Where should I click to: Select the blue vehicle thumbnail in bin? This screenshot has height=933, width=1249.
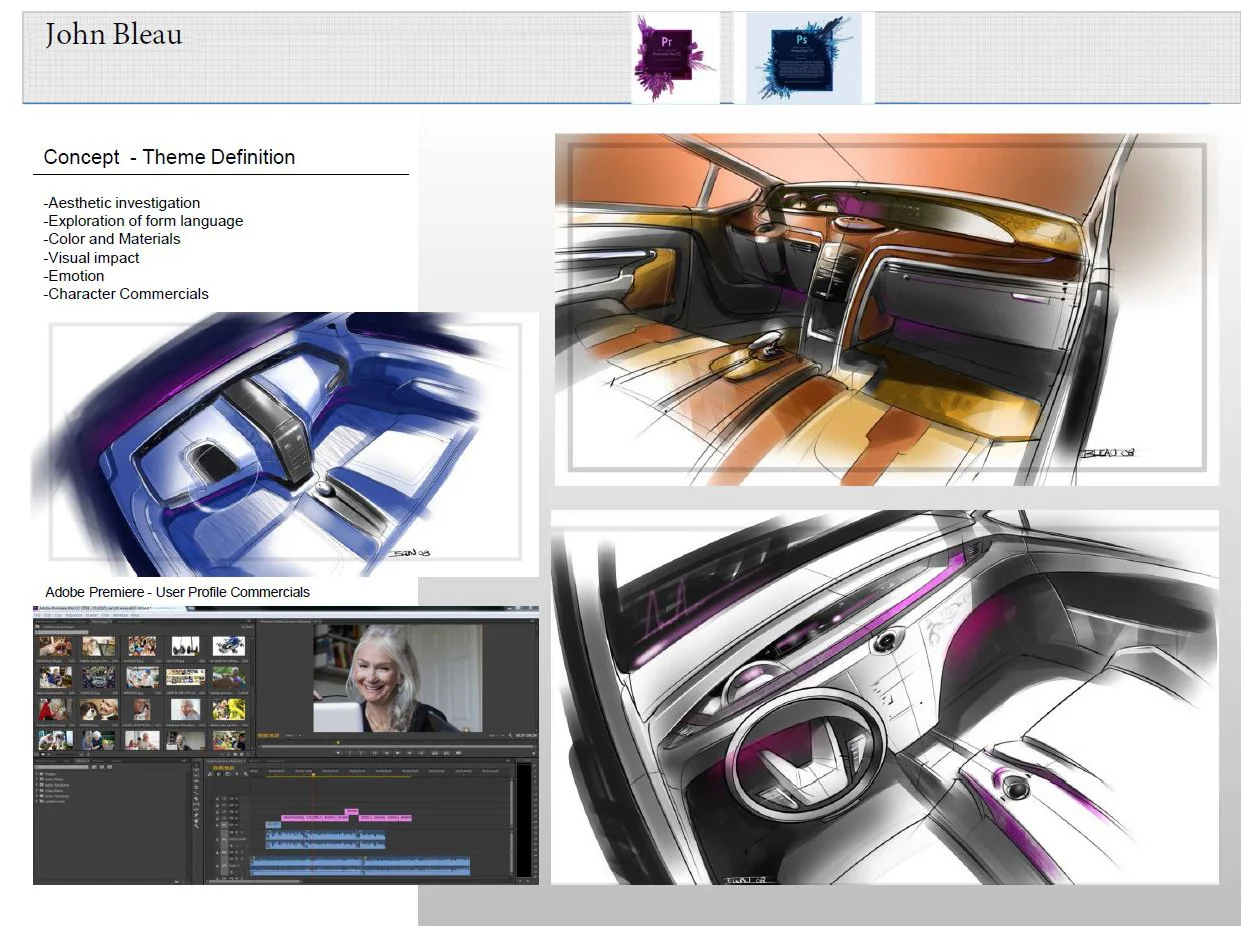coord(229,646)
